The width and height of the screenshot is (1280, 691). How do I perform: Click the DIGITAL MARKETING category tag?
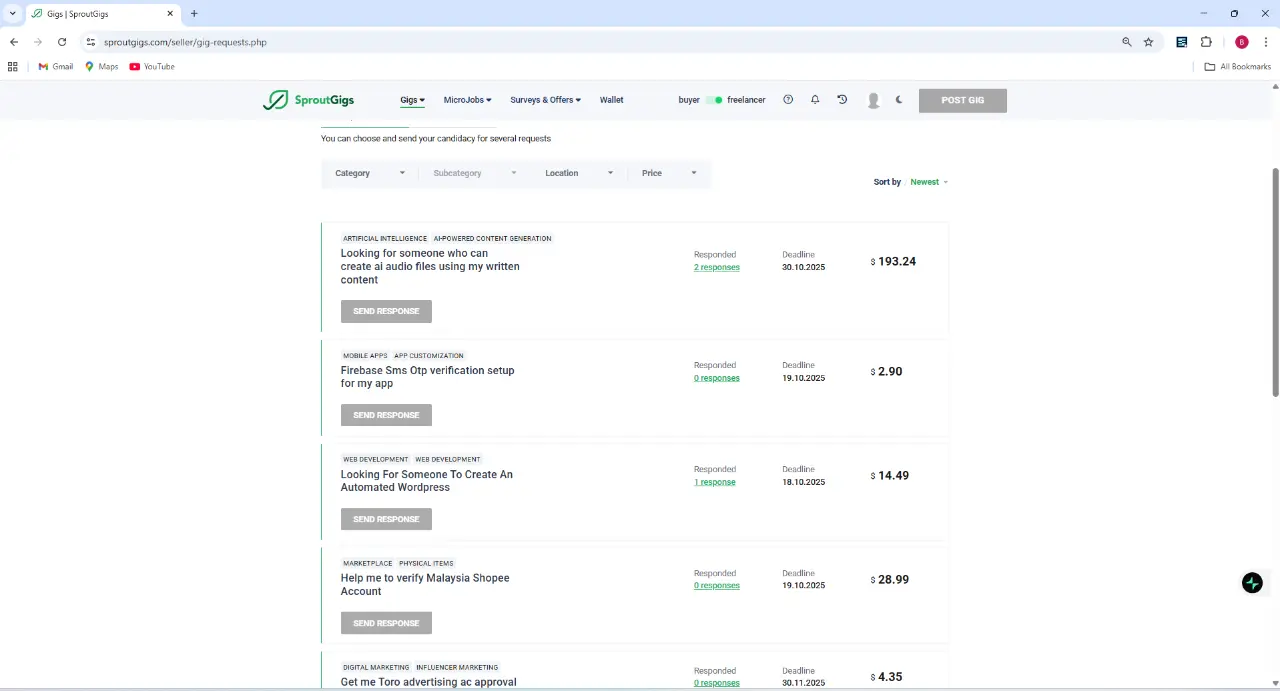coord(376,668)
